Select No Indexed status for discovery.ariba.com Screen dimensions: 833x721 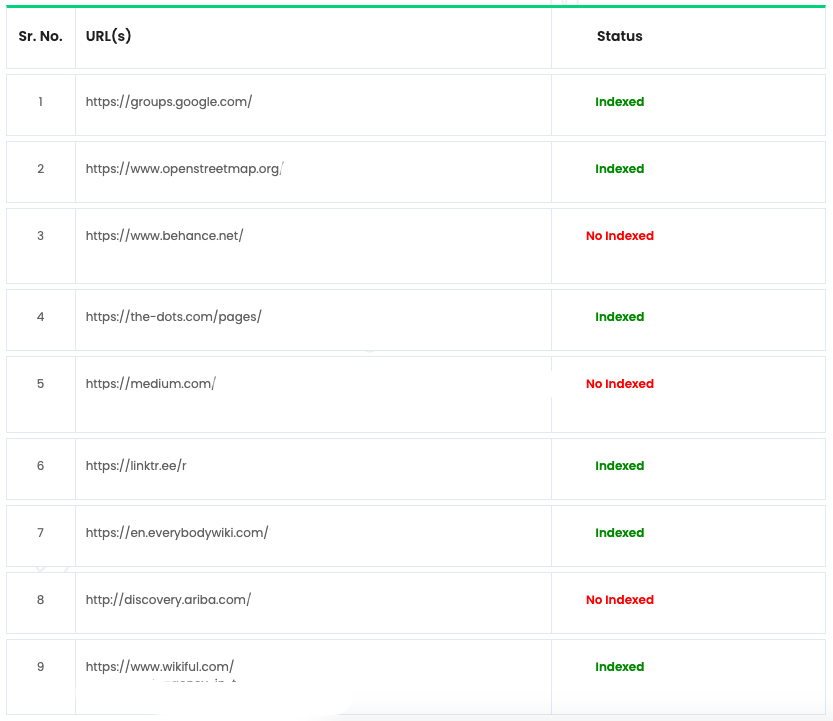coord(619,599)
